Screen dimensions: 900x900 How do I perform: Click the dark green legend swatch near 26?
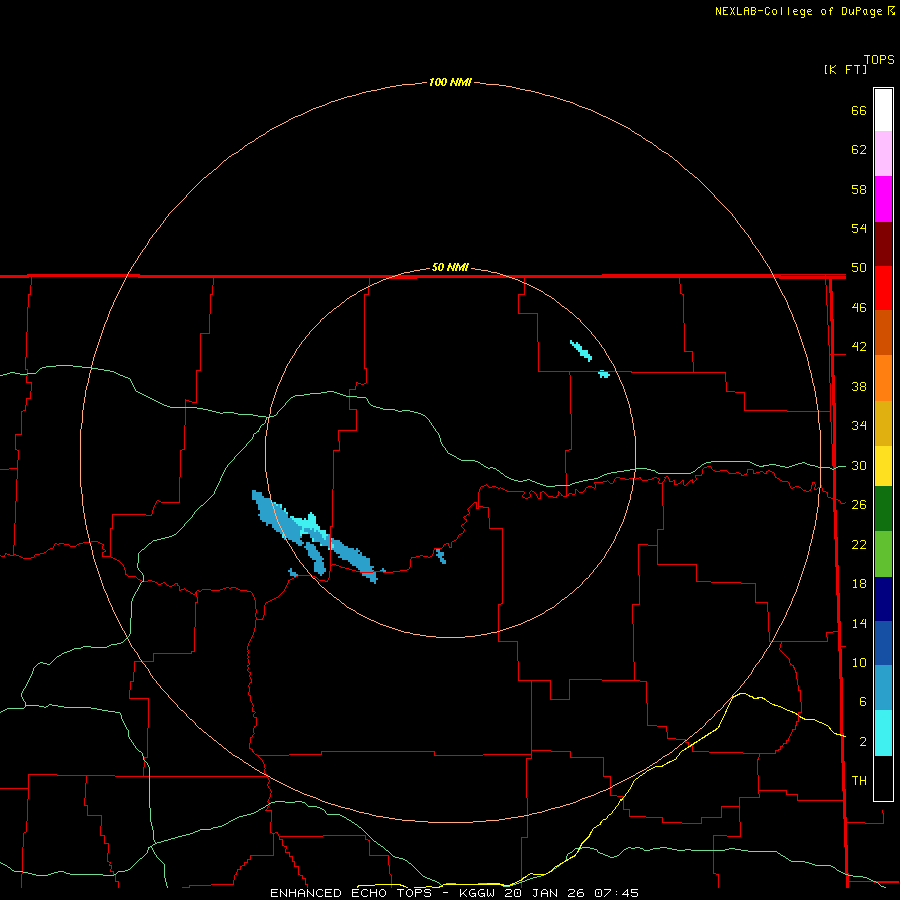(883, 509)
